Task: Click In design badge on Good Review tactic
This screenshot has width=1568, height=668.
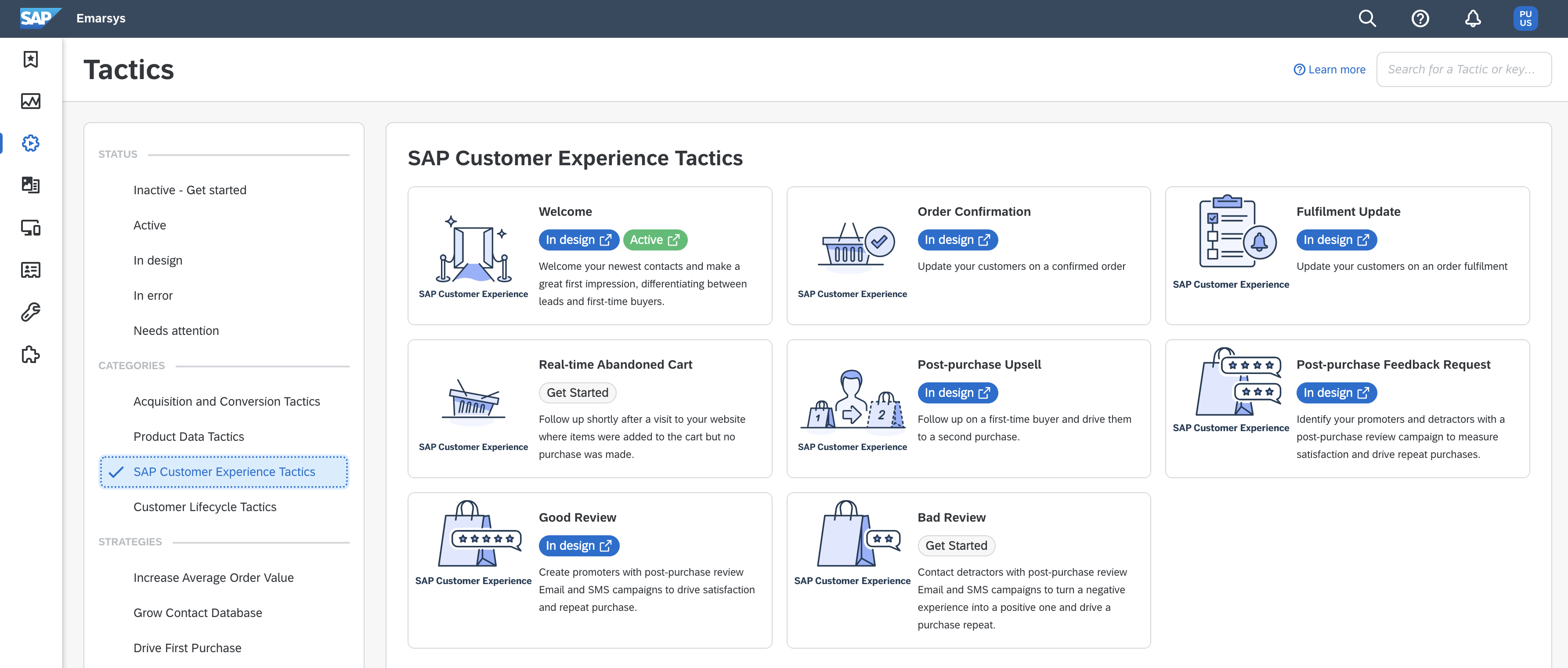Action: coord(577,545)
